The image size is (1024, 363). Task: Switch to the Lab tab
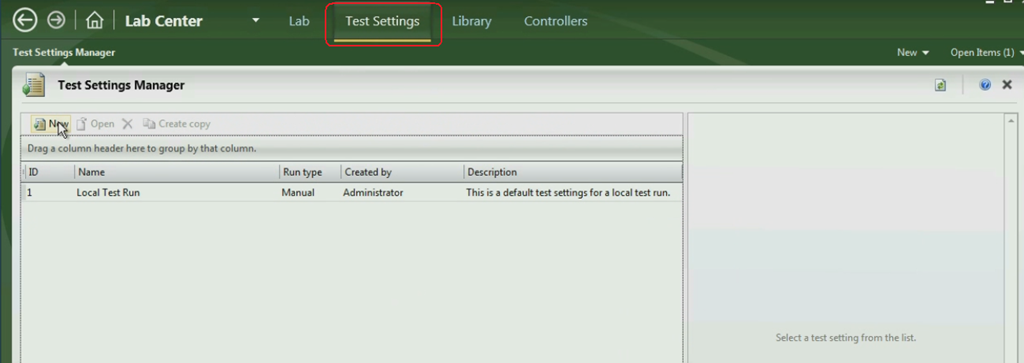[298, 21]
